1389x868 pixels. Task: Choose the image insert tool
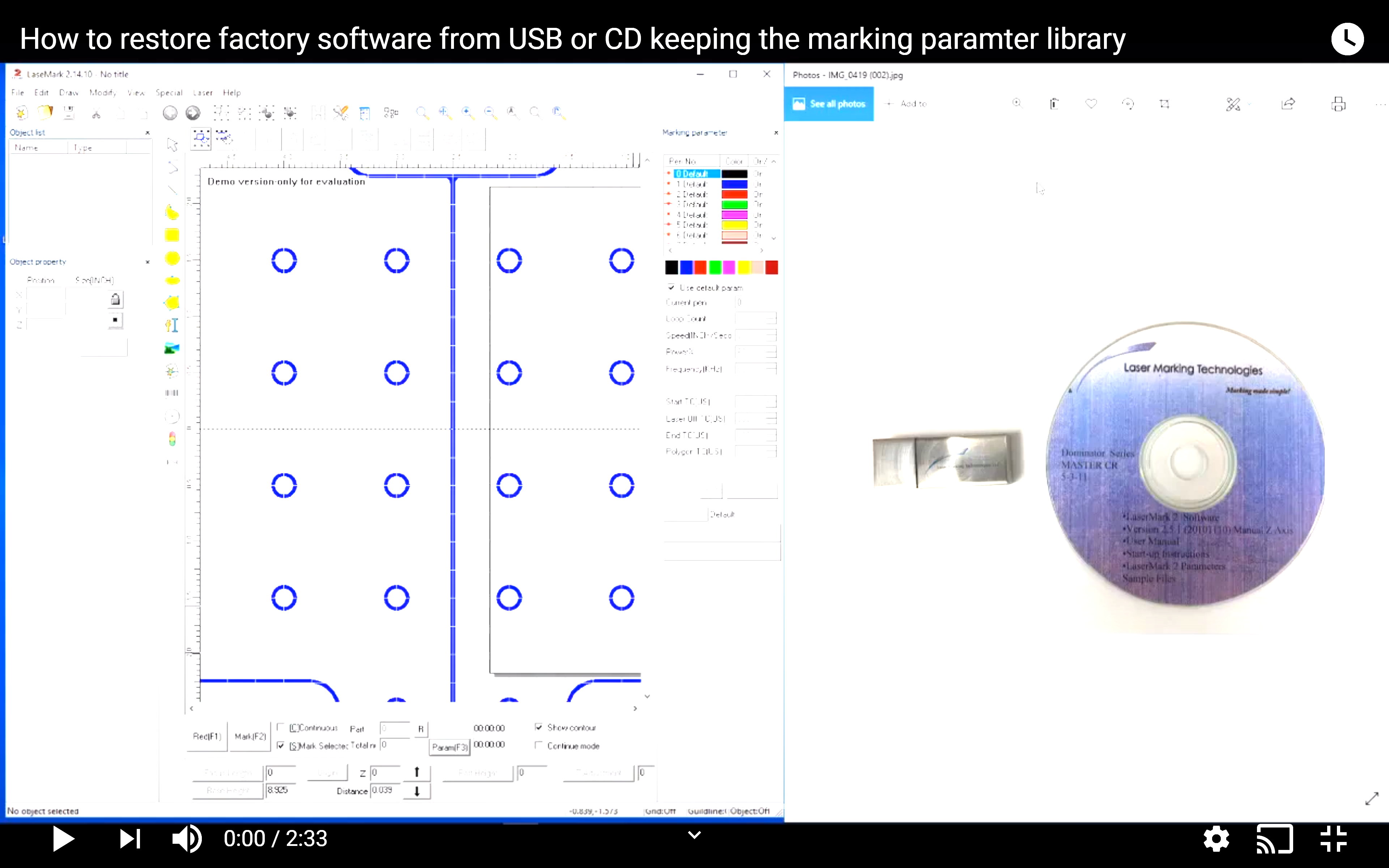[x=172, y=348]
